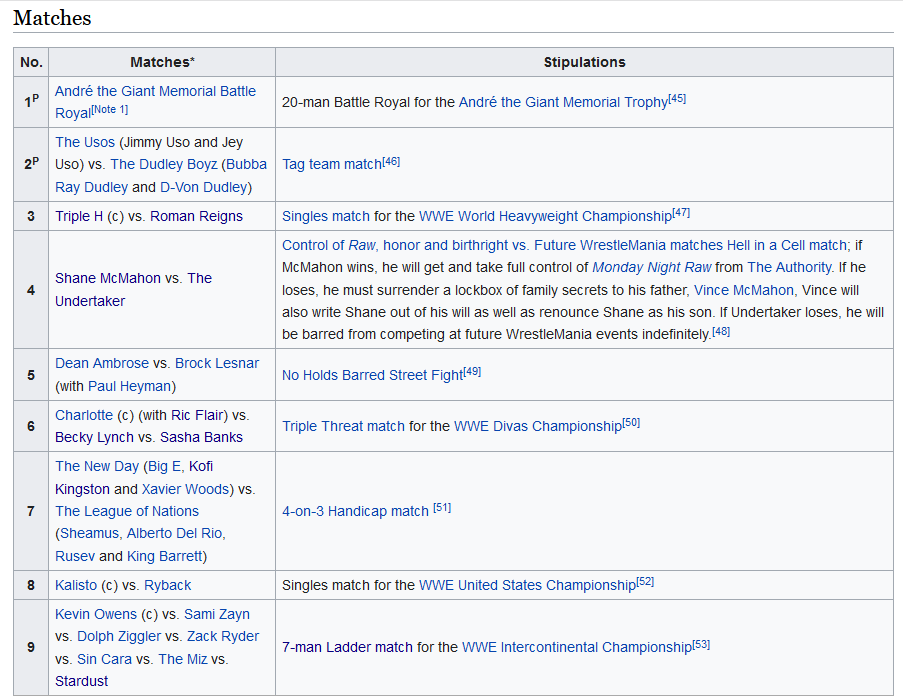Follow the Brock Lesnar link
This screenshot has height=696, width=903.
point(217,363)
